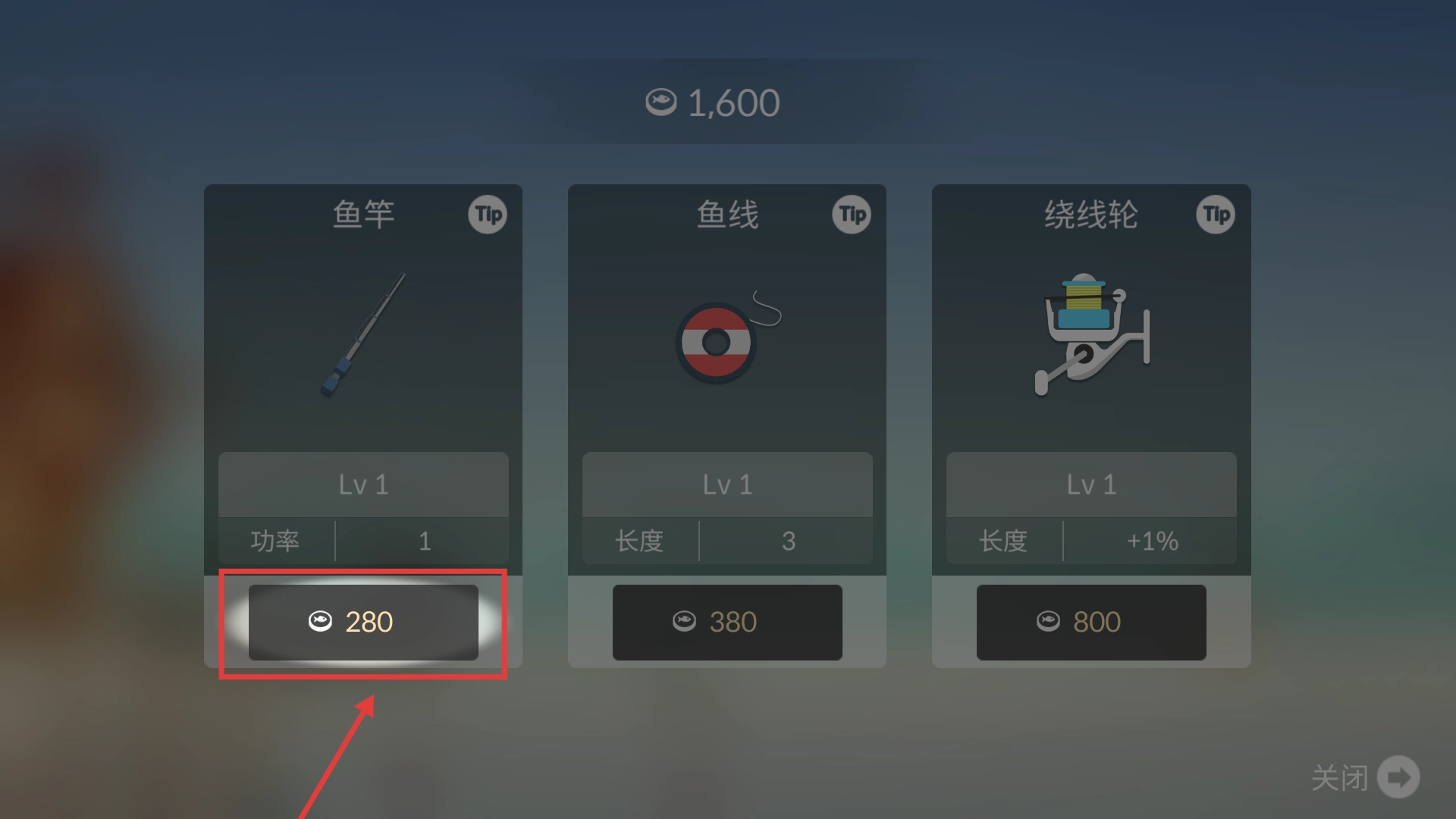Click the rod Lv 1 level bar
This screenshot has height=819, width=1456.
point(363,485)
